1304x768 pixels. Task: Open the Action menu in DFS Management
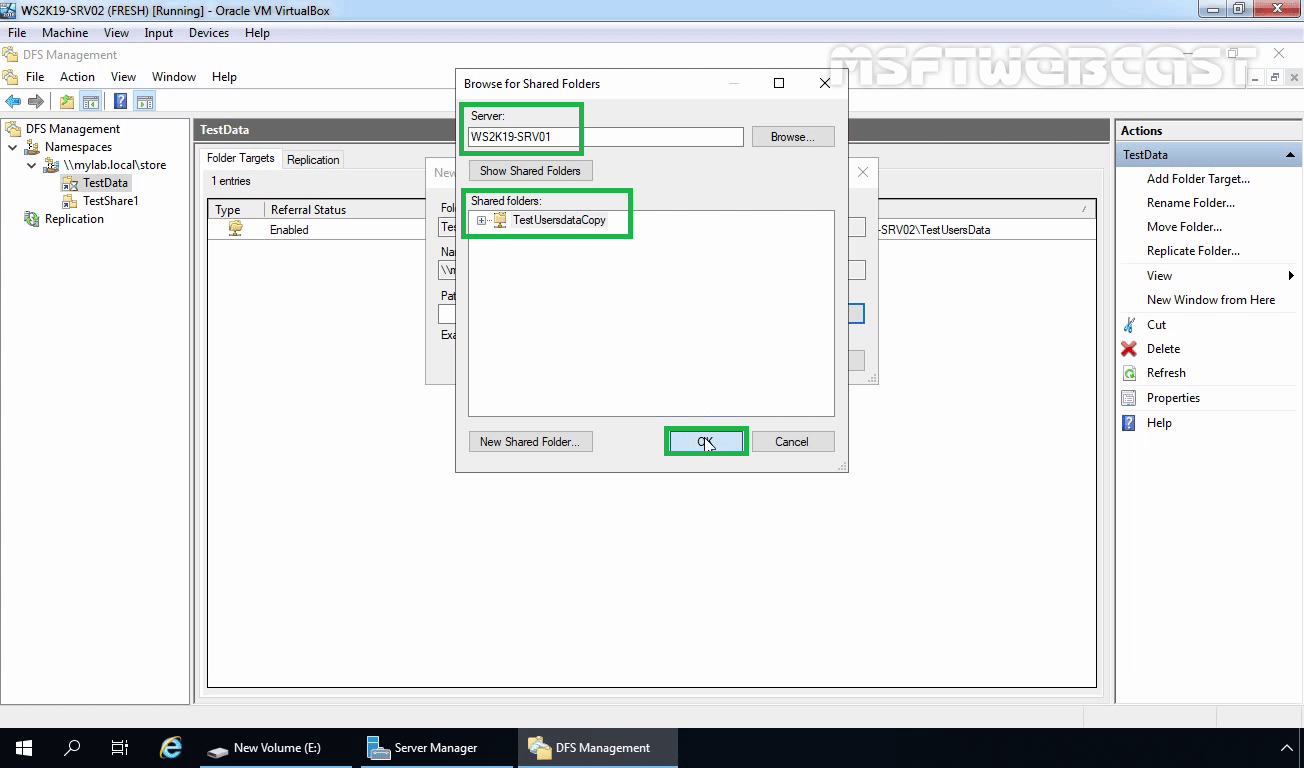tap(77, 76)
